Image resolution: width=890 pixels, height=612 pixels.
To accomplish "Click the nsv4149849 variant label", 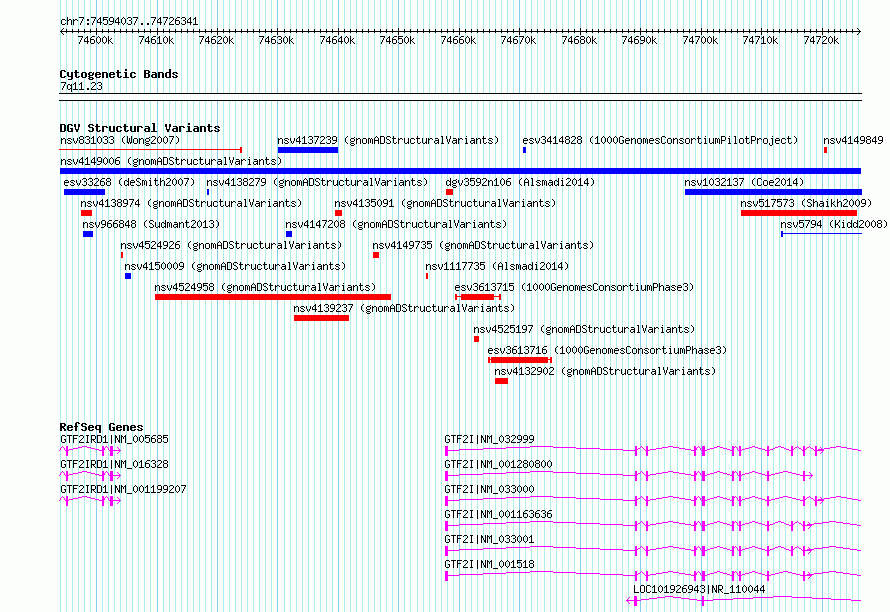I will coord(853,140).
